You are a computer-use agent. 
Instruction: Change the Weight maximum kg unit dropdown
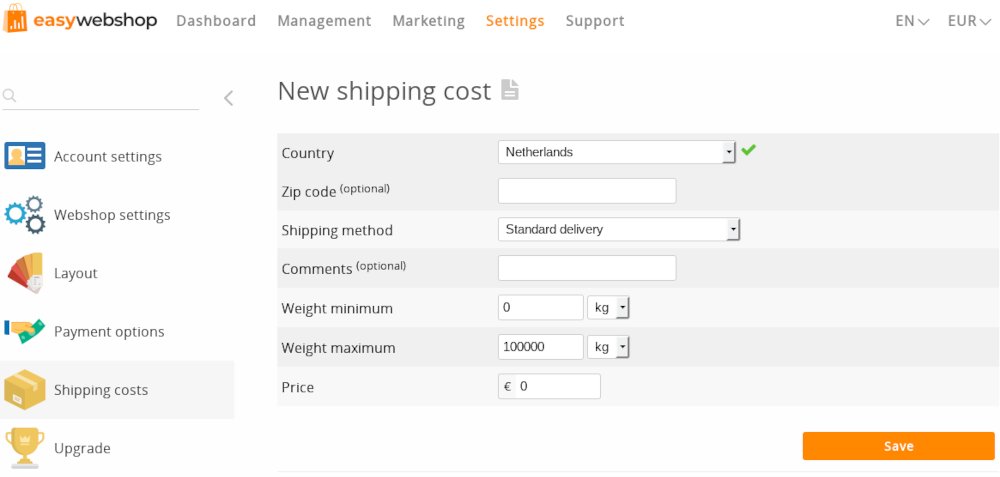tap(609, 347)
